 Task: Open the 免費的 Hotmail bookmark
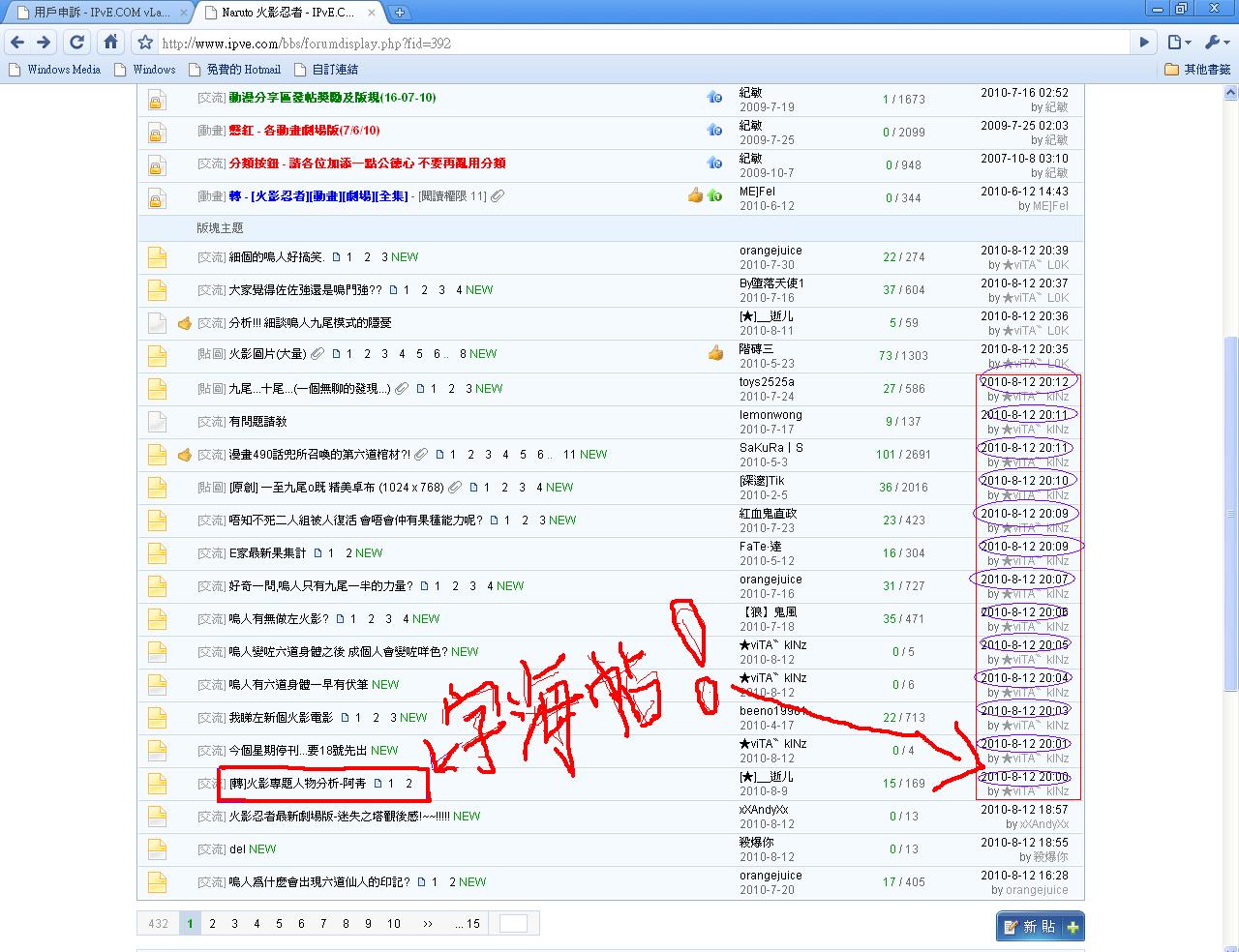234,70
